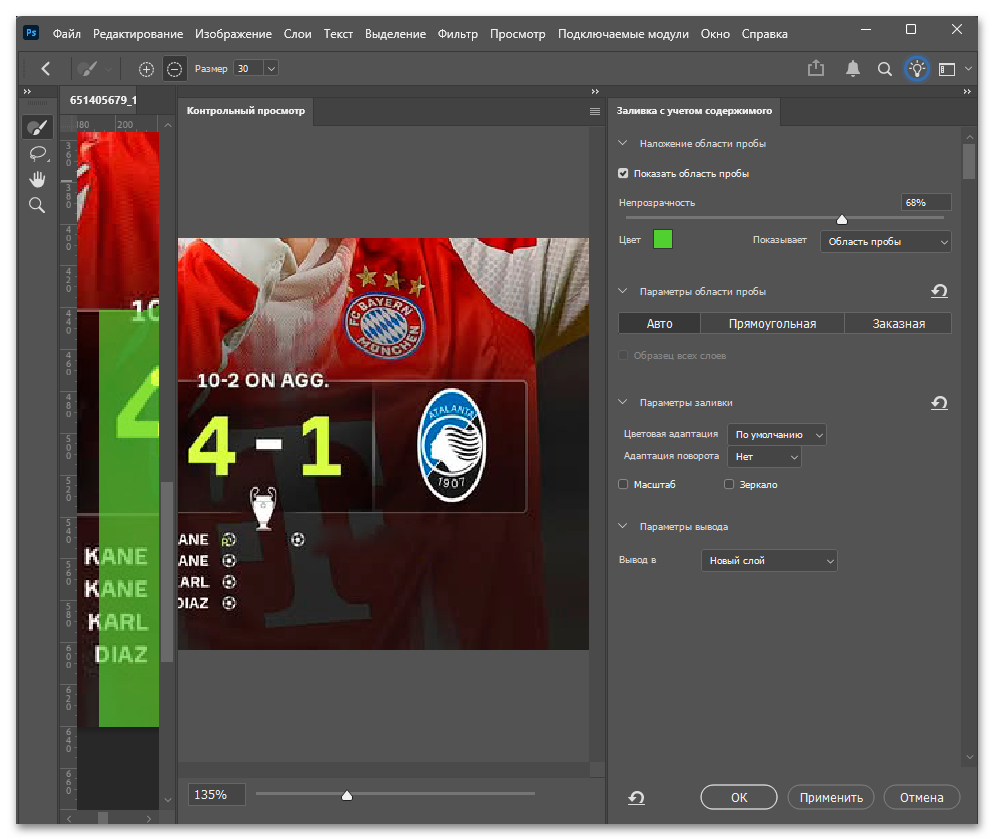
Task: Select the Заливка с учетом содержимого tab
Action: coord(694,111)
